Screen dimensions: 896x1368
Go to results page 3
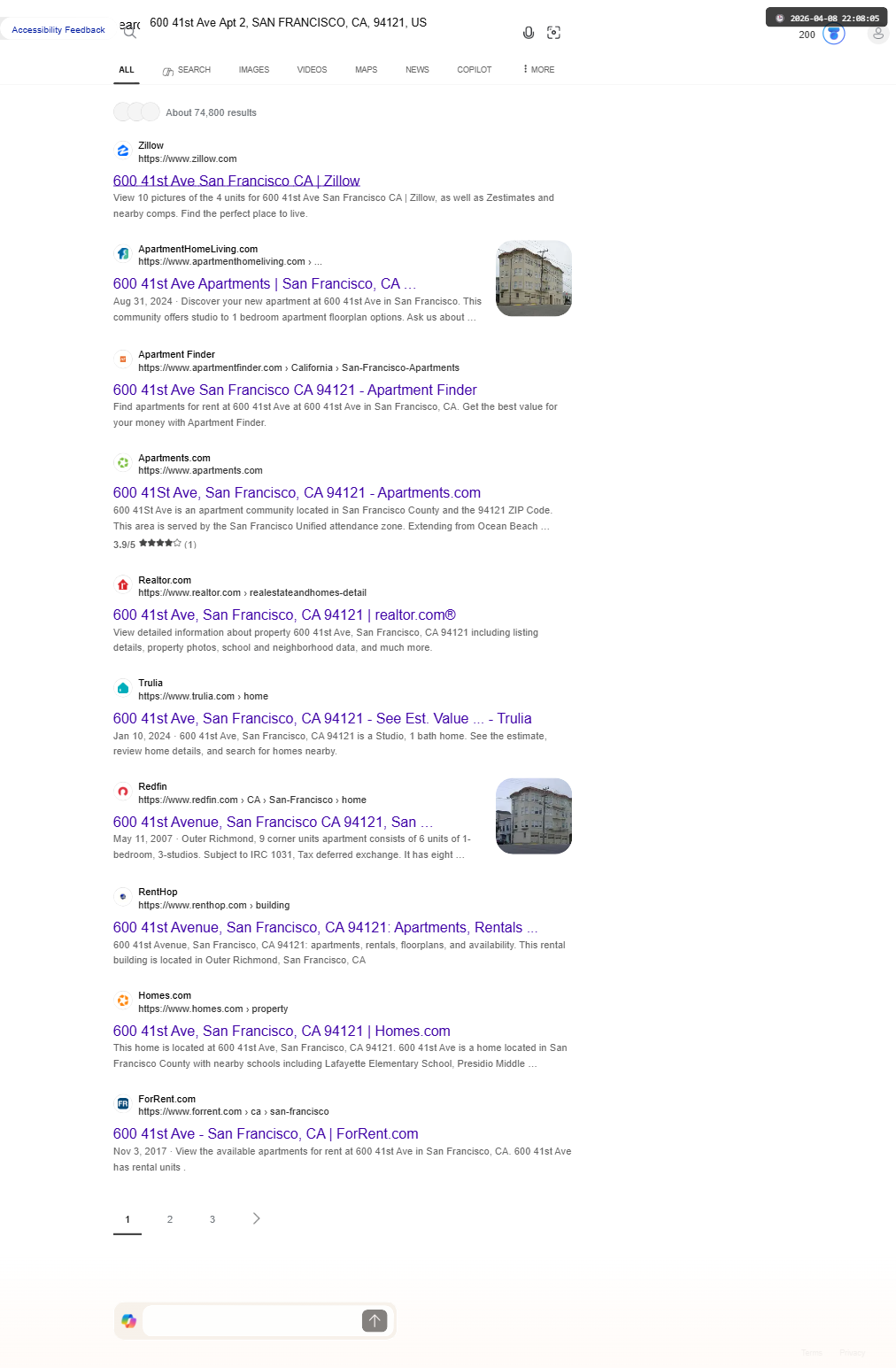(x=212, y=1219)
